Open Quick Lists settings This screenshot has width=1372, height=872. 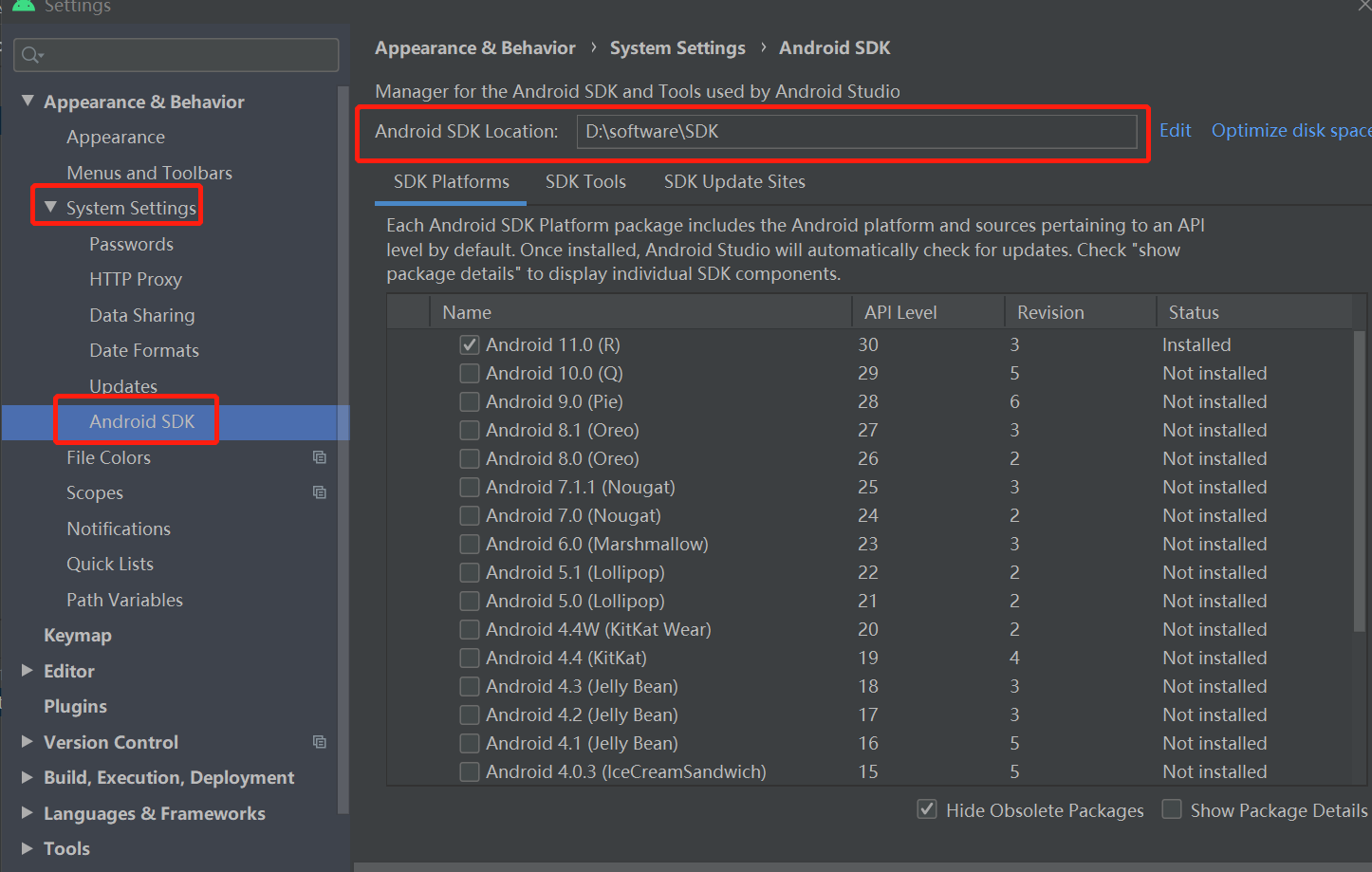110,564
